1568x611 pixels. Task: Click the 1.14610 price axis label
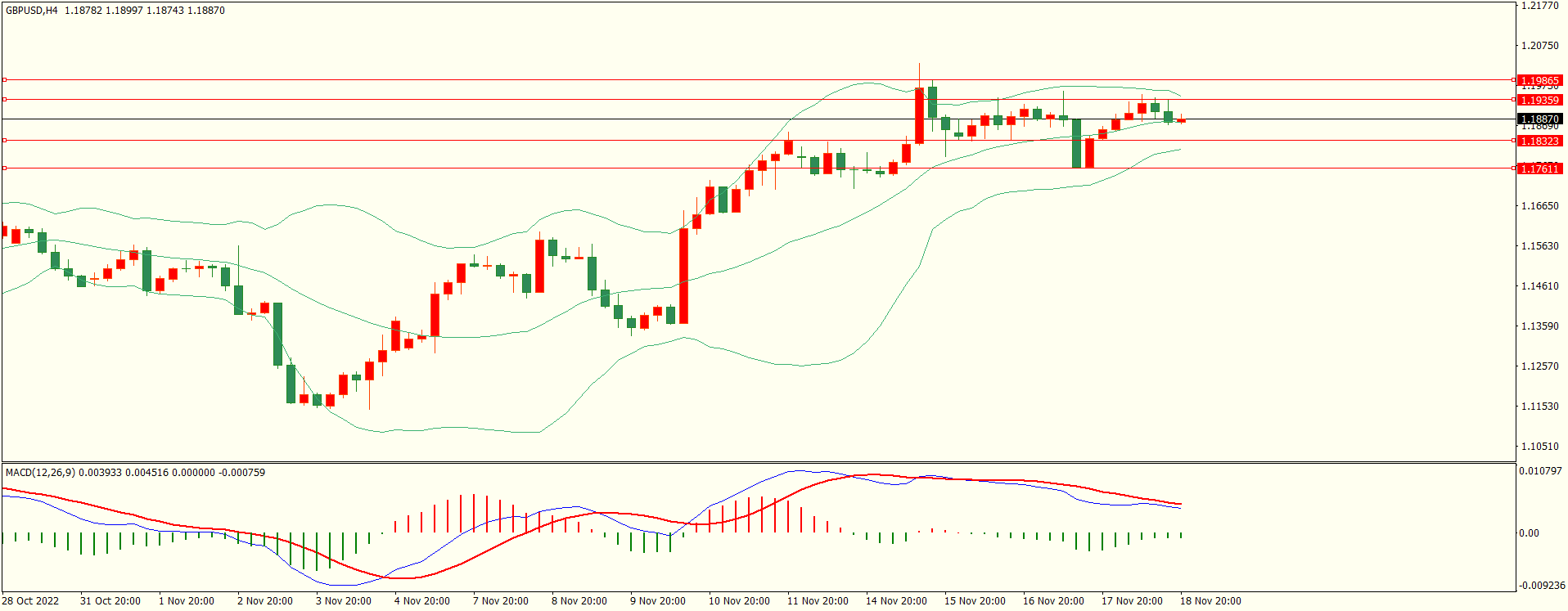[1539, 286]
